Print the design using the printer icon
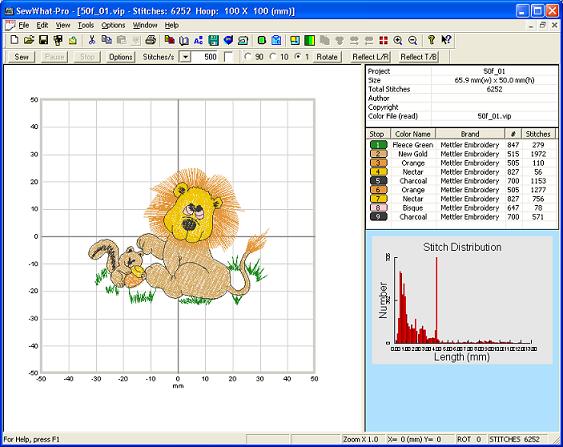The image size is (563, 447). pyautogui.click(x=150, y=40)
